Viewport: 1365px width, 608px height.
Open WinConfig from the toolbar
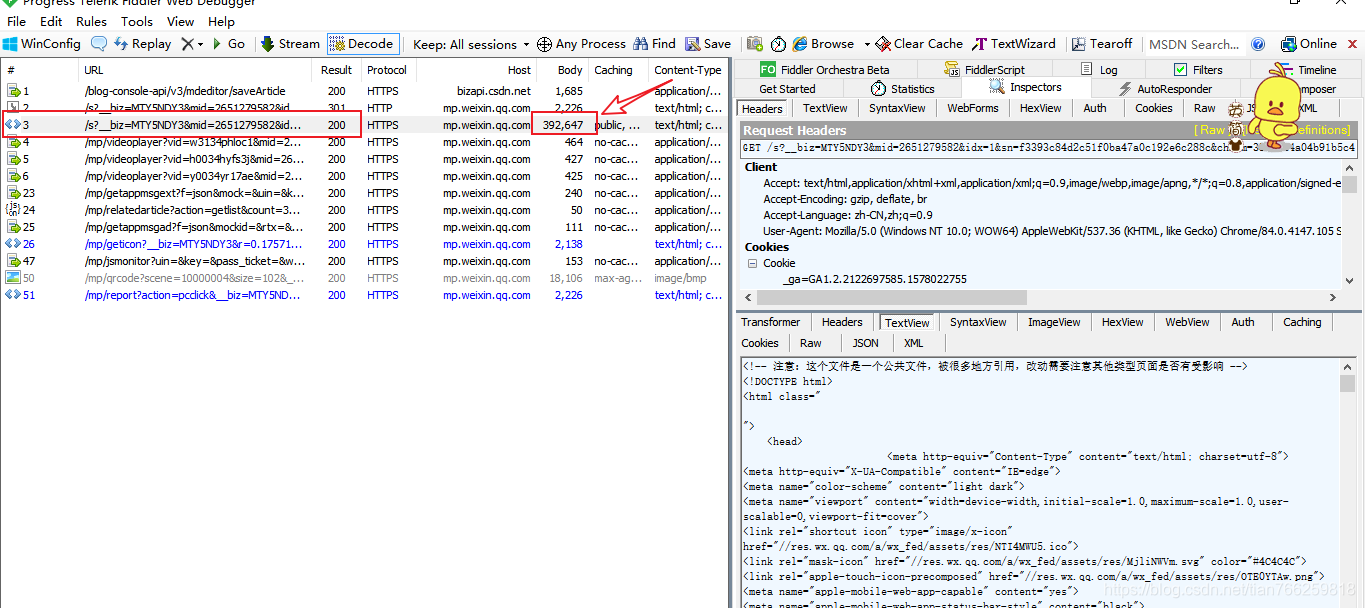(41, 44)
